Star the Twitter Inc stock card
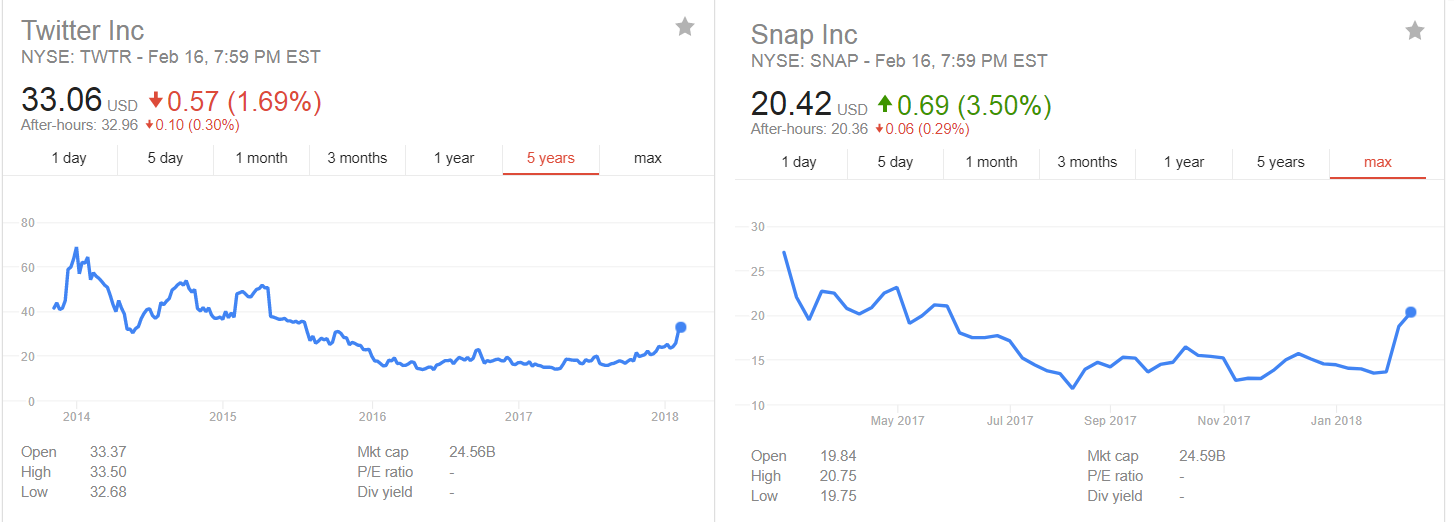The image size is (1454, 524). coord(685,27)
